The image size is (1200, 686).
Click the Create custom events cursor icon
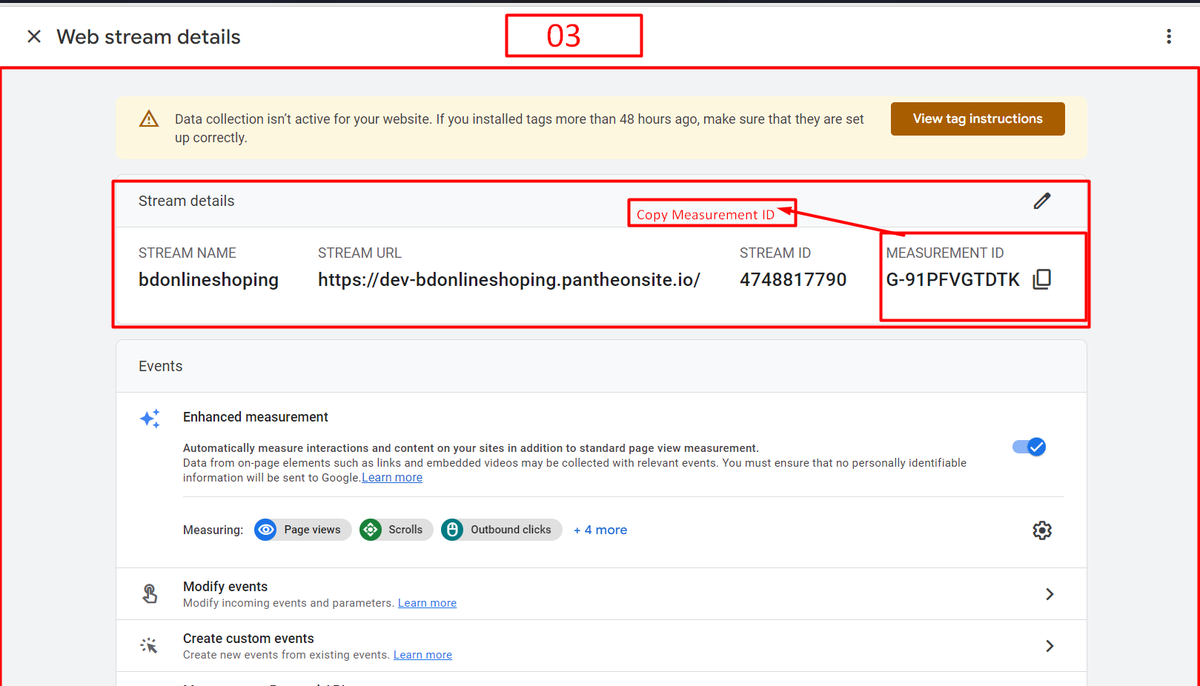(149, 646)
